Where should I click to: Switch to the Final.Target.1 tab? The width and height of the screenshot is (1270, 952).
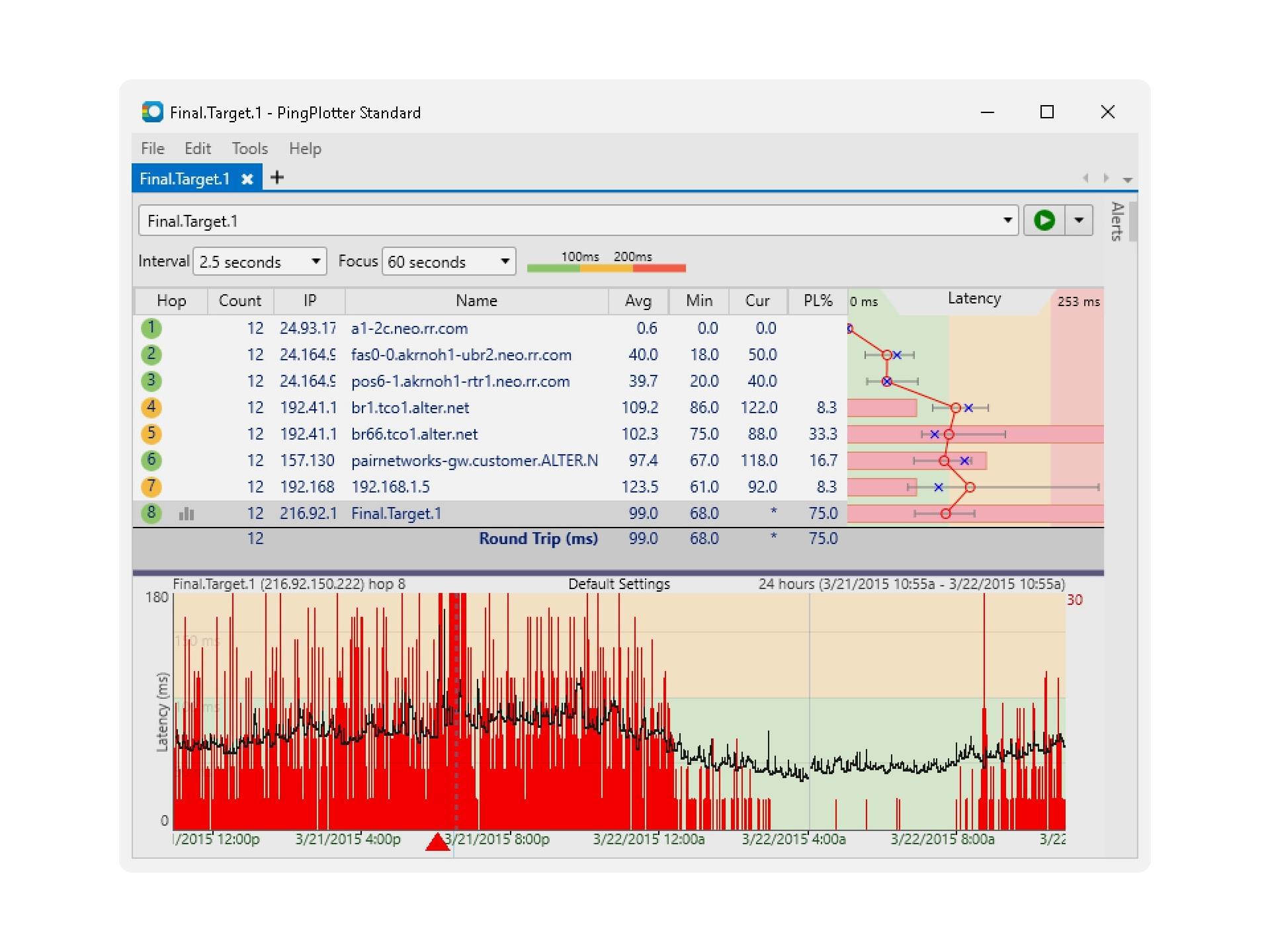tap(185, 178)
